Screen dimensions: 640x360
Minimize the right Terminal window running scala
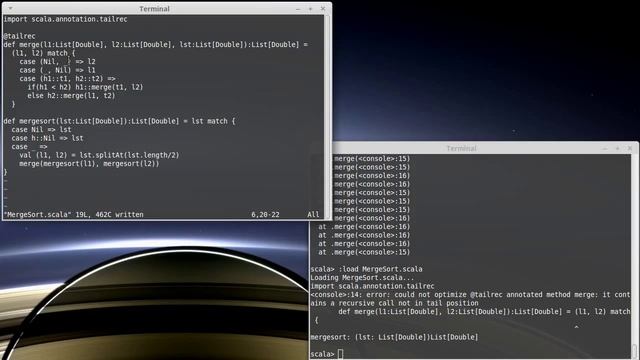point(605,148)
